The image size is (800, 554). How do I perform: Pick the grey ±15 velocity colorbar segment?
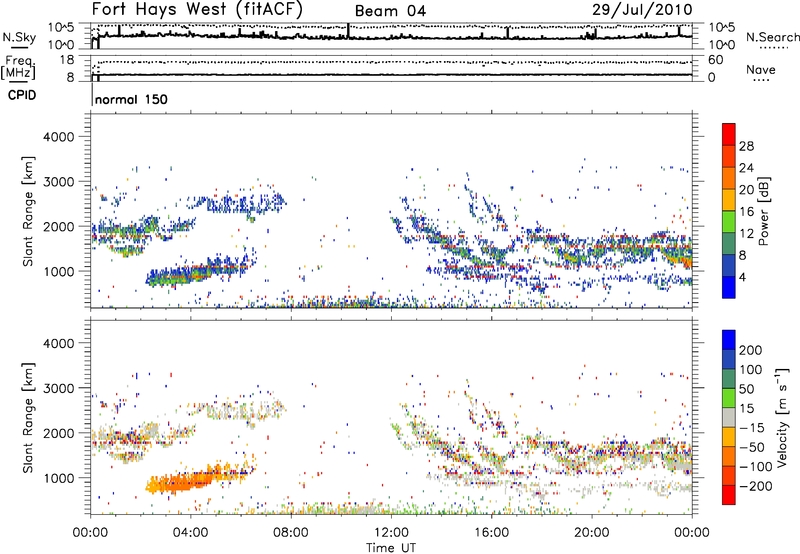[x=729, y=417]
